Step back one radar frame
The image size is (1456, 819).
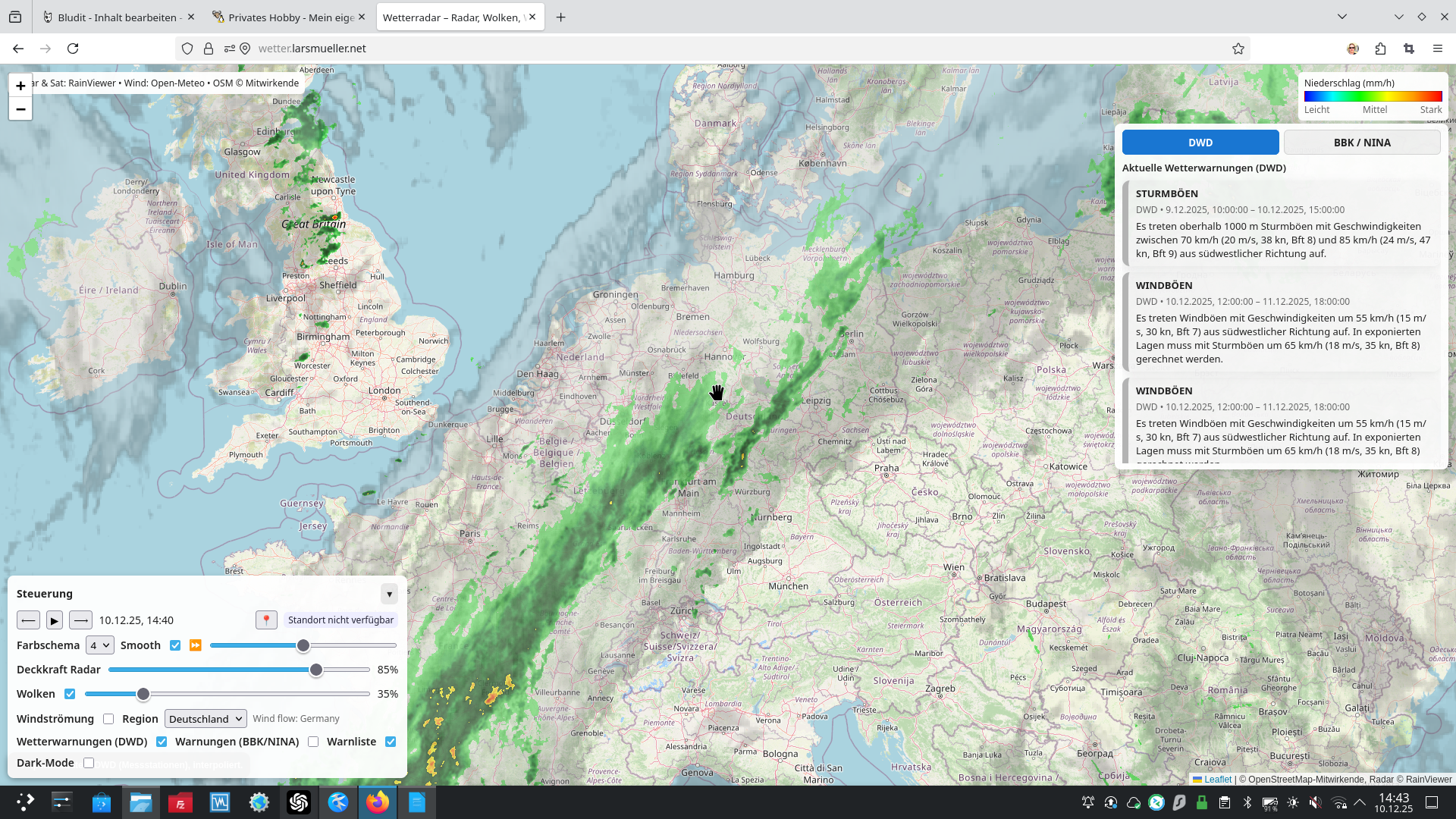pyautogui.click(x=28, y=620)
